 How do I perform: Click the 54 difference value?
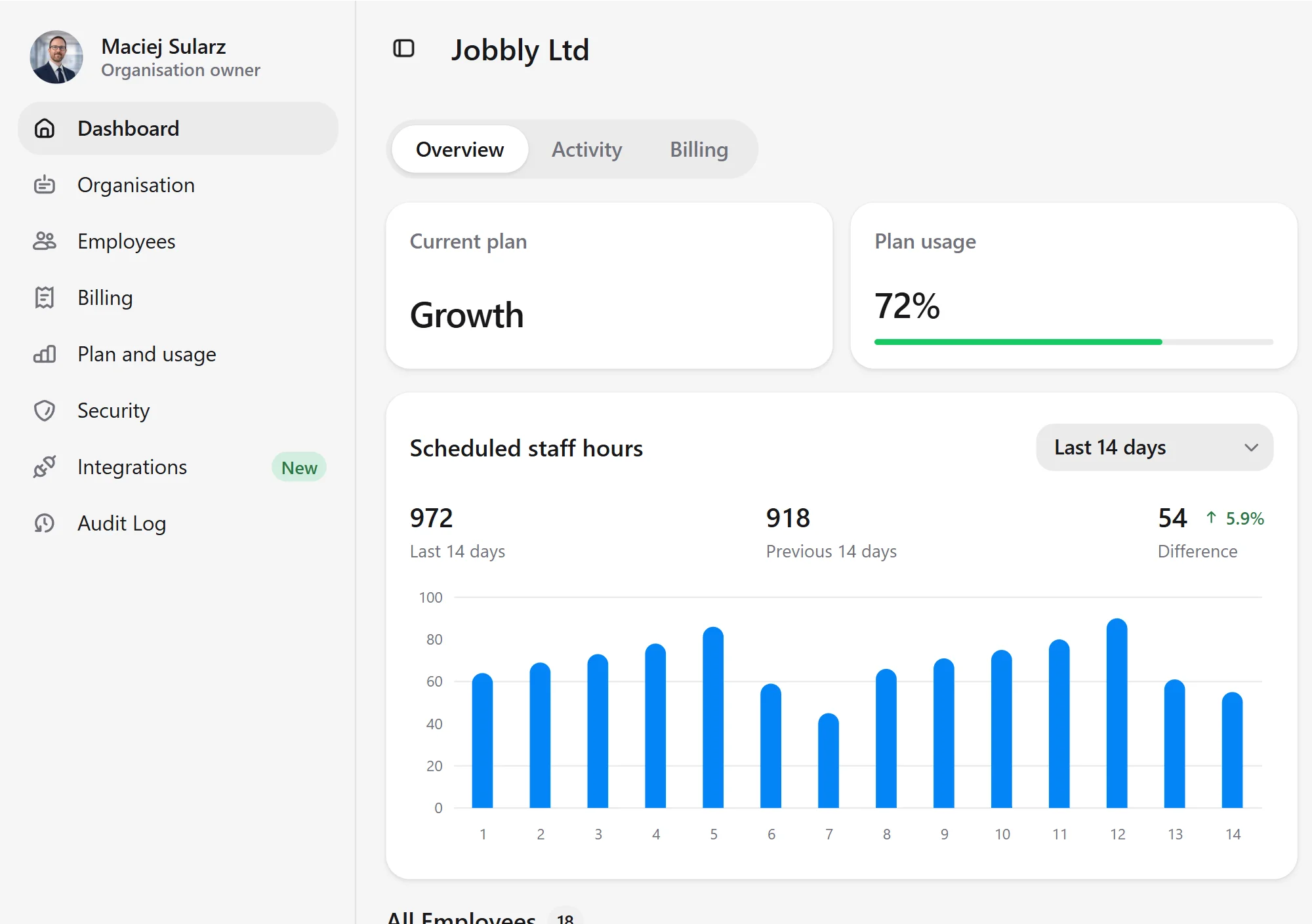click(x=1172, y=518)
